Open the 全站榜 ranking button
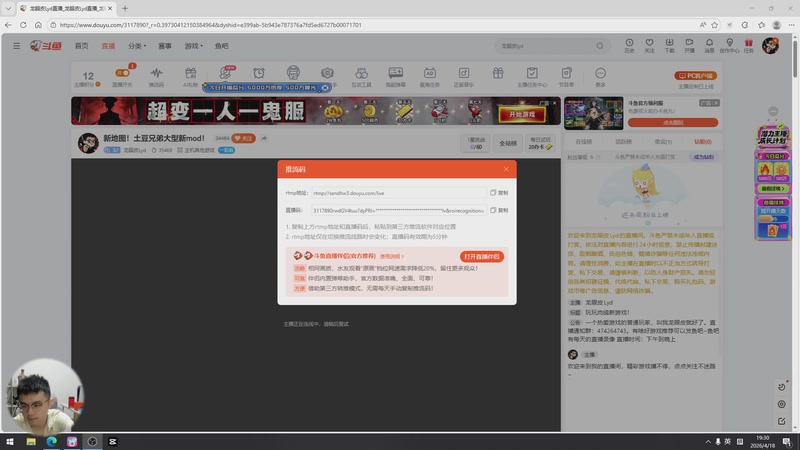The image size is (800, 450). 508,143
